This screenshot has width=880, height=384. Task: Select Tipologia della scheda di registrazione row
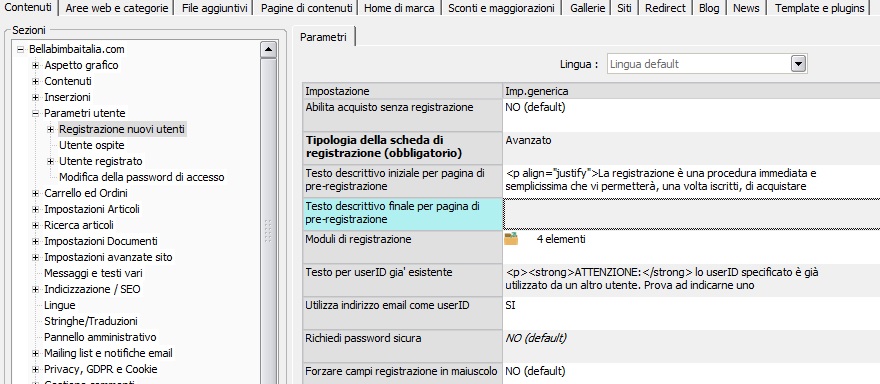(x=402, y=148)
